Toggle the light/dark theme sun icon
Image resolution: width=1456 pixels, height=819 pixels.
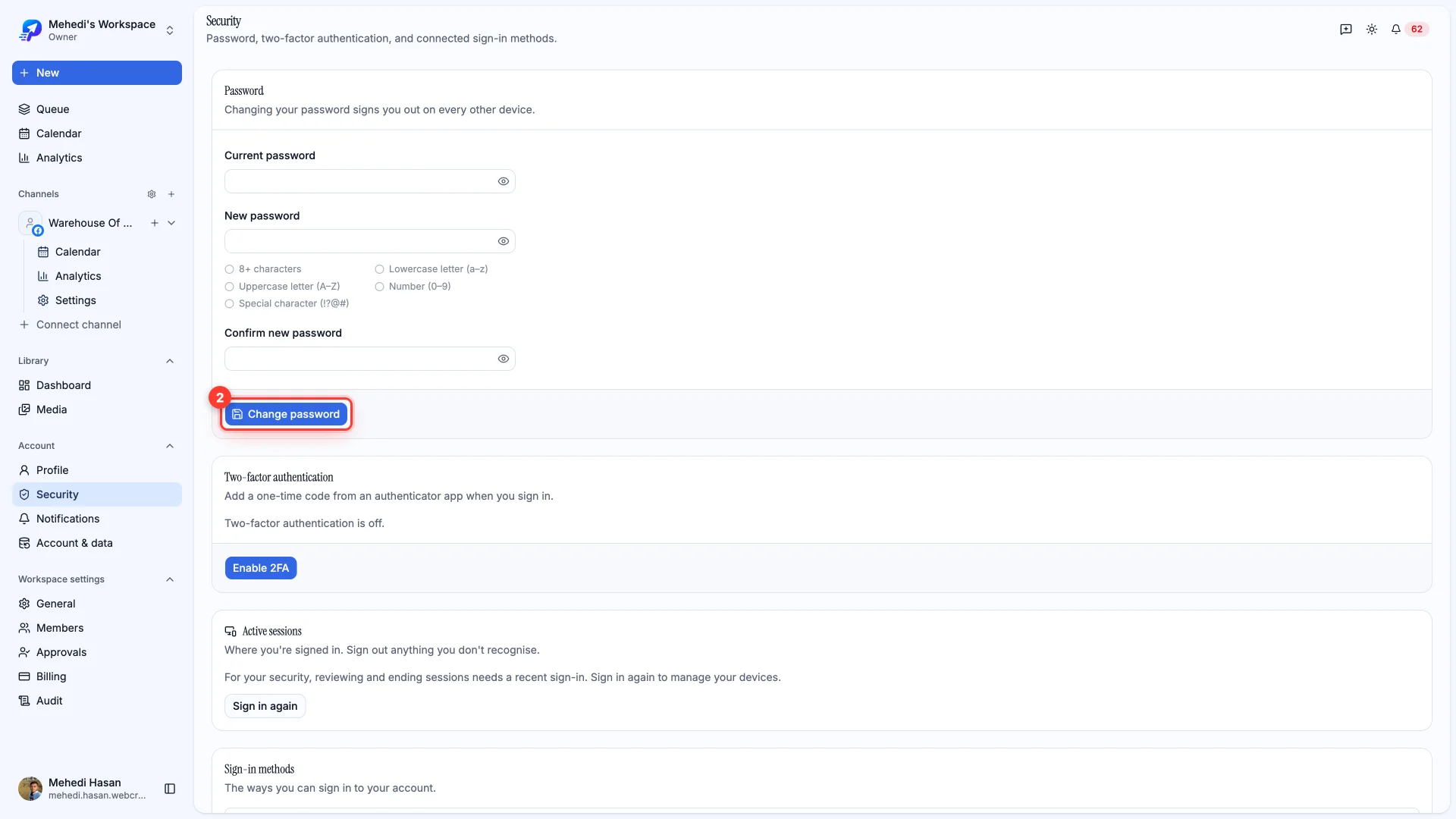[1372, 29]
